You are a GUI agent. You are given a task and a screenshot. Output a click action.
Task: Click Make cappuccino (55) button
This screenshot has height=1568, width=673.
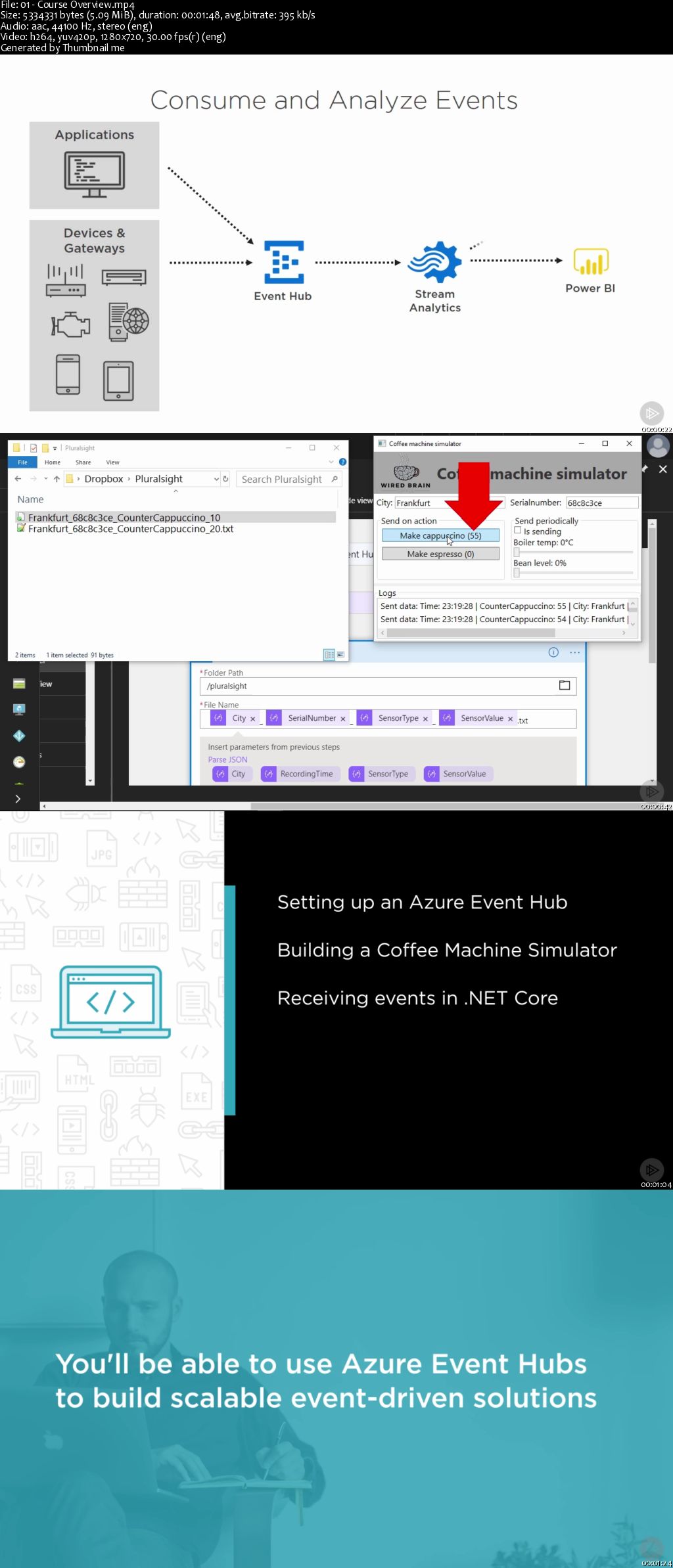(440, 536)
